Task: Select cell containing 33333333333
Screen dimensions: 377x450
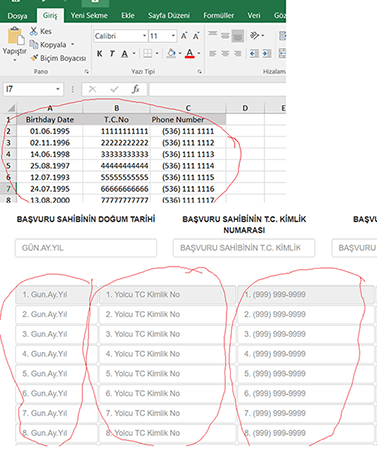Action: click(x=117, y=154)
